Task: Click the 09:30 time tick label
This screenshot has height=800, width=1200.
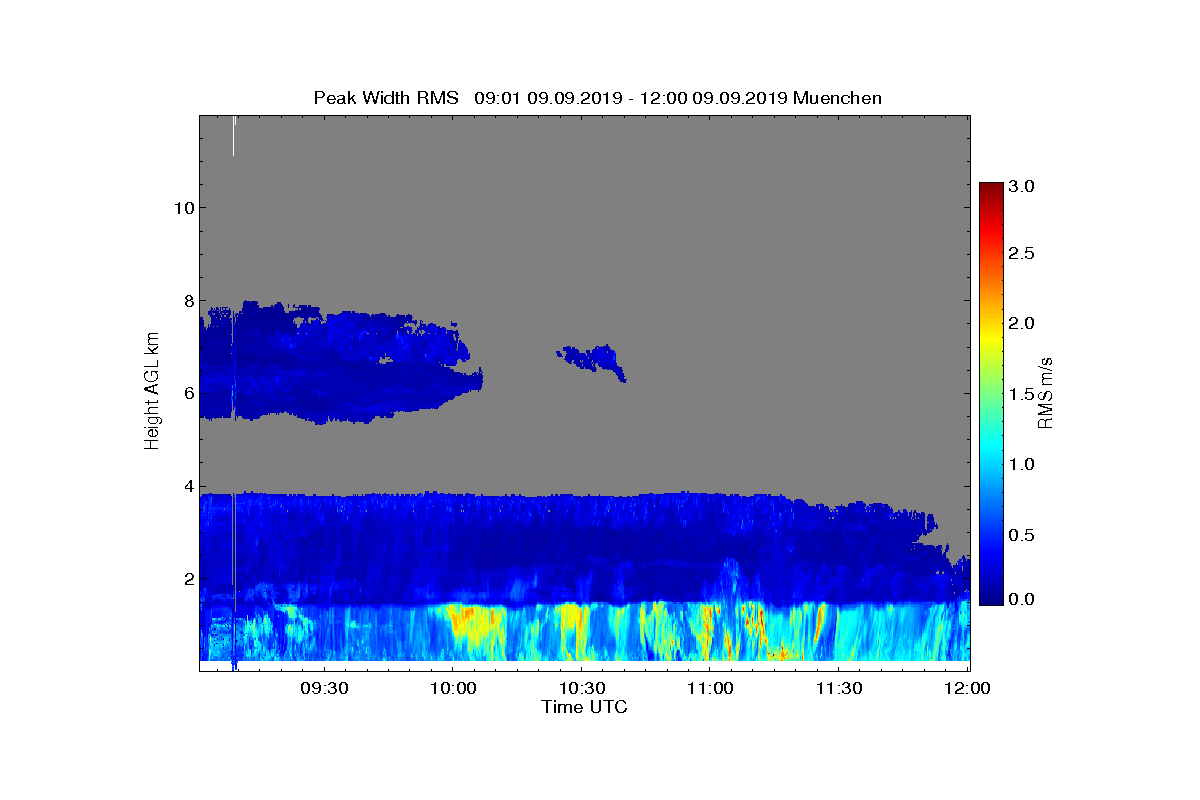Action: click(x=324, y=689)
